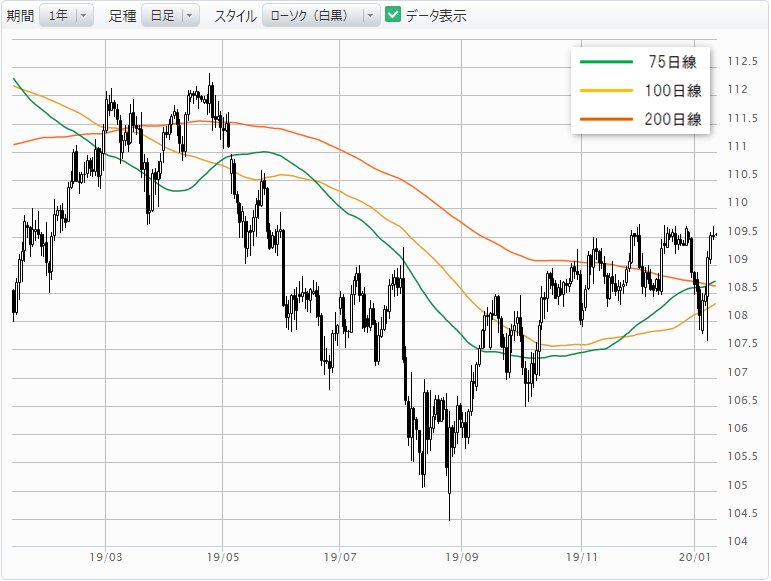The image size is (771, 581).
Task: Click the 75日線 legend label
Action: (x=672, y=62)
